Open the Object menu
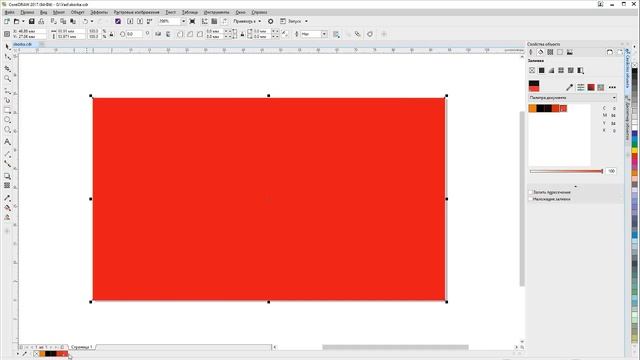 78,12
